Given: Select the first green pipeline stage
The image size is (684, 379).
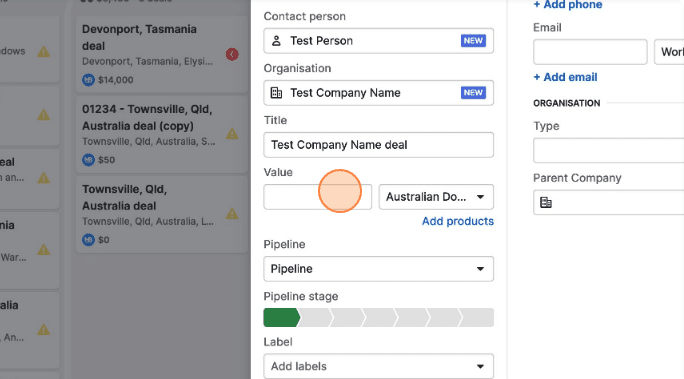Looking at the screenshot, I should tap(281, 318).
